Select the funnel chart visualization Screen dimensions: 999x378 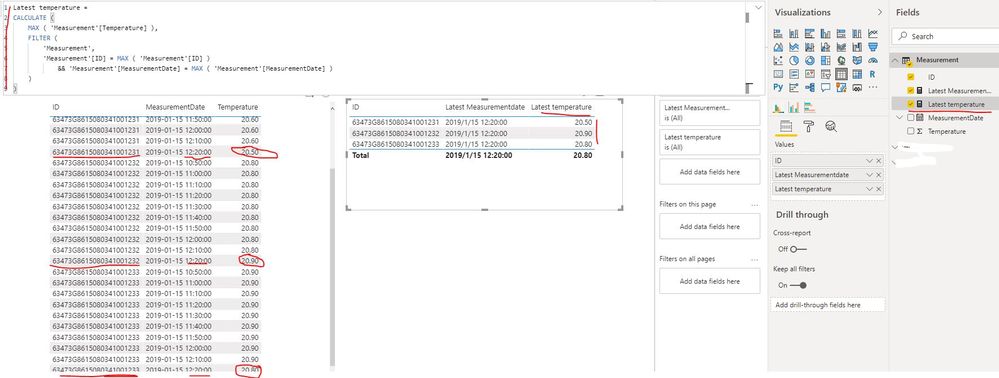pos(872,47)
